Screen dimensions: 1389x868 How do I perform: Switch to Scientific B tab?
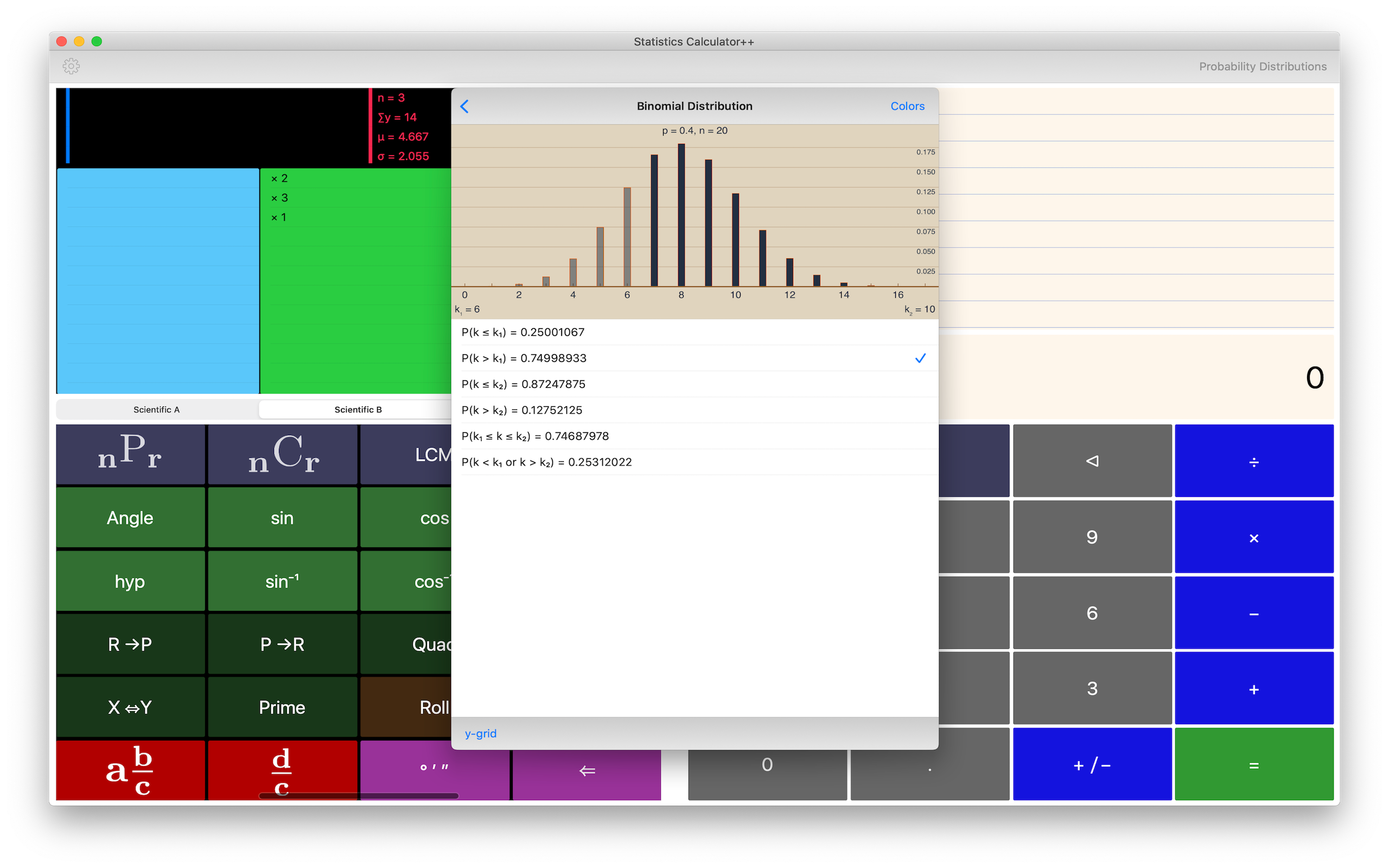pos(358,409)
